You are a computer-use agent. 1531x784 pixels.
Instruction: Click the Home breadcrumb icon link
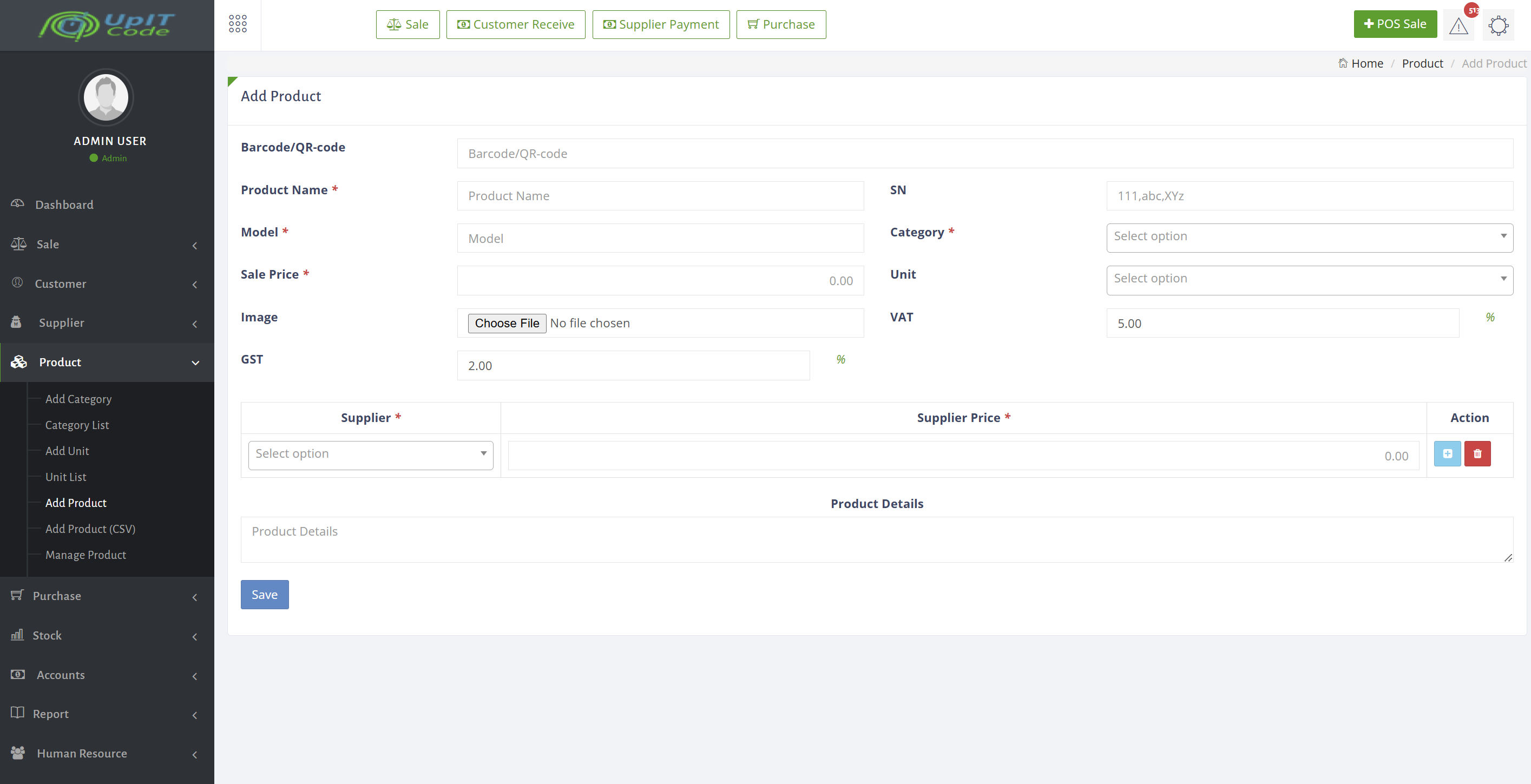point(1360,64)
